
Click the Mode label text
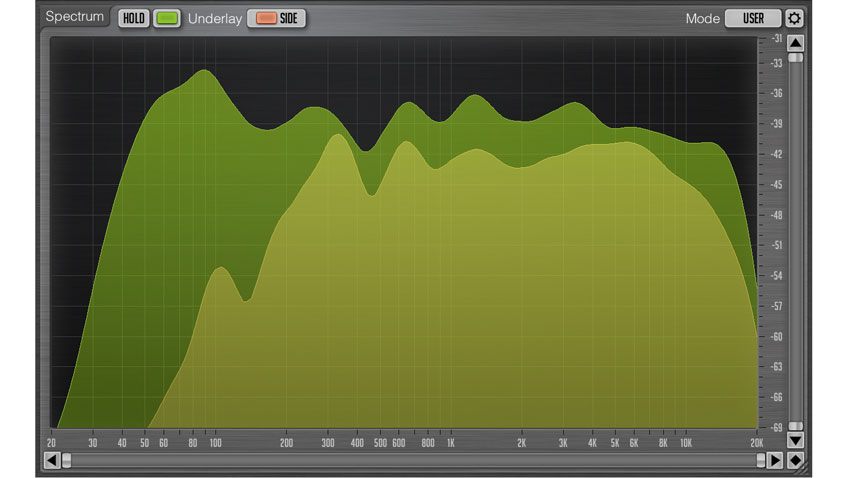click(x=702, y=18)
